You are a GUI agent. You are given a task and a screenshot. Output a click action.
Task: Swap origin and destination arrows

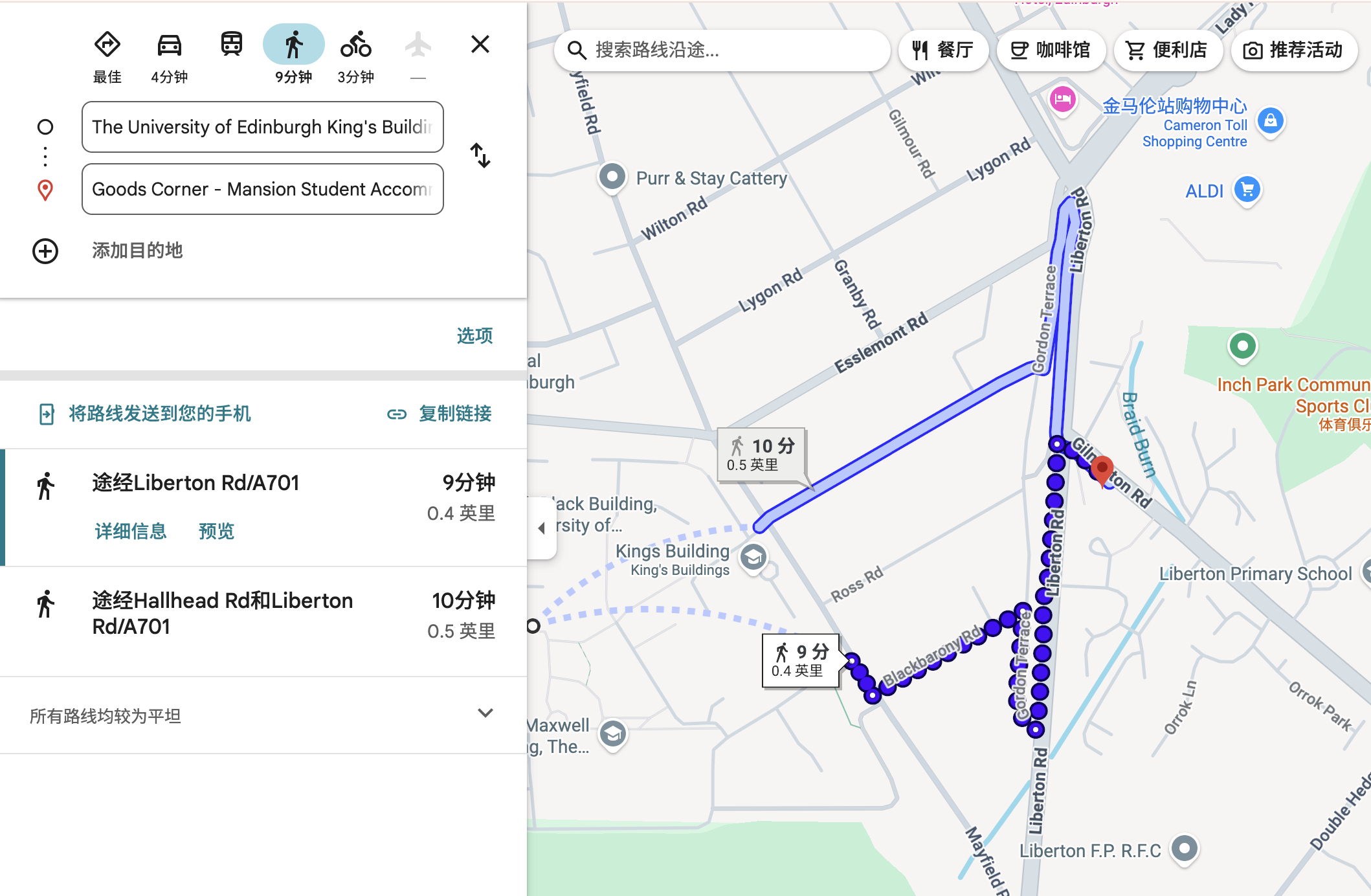click(480, 155)
